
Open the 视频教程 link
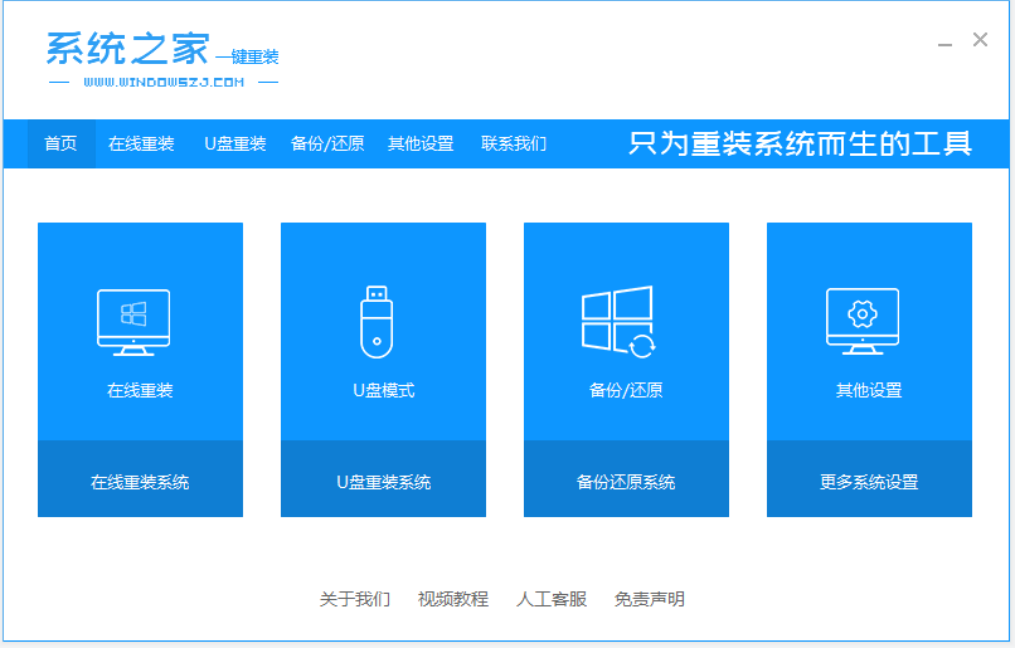(453, 600)
